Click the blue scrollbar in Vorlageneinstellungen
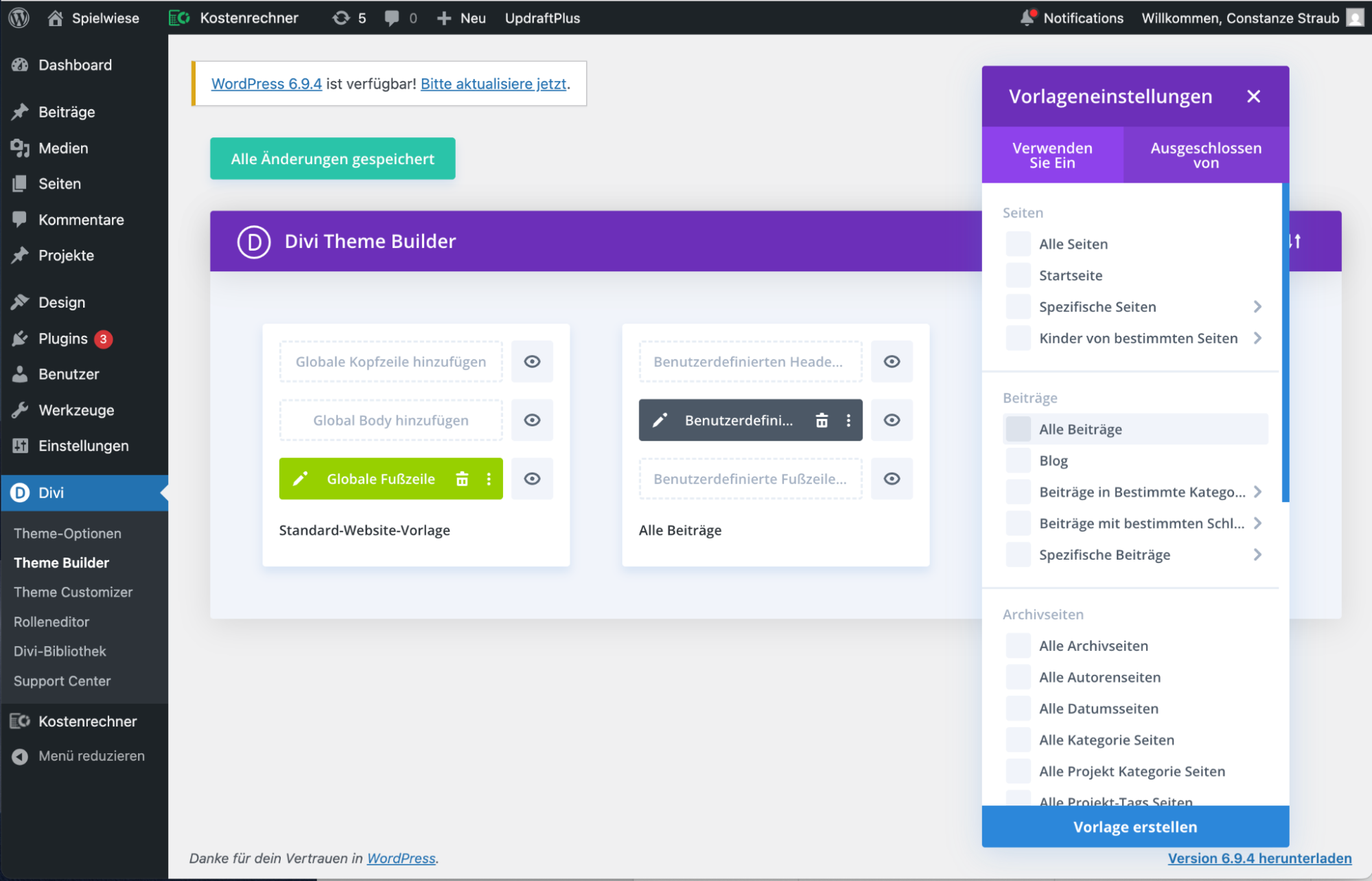This screenshot has width=1372, height=881. click(x=1285, y=343)
